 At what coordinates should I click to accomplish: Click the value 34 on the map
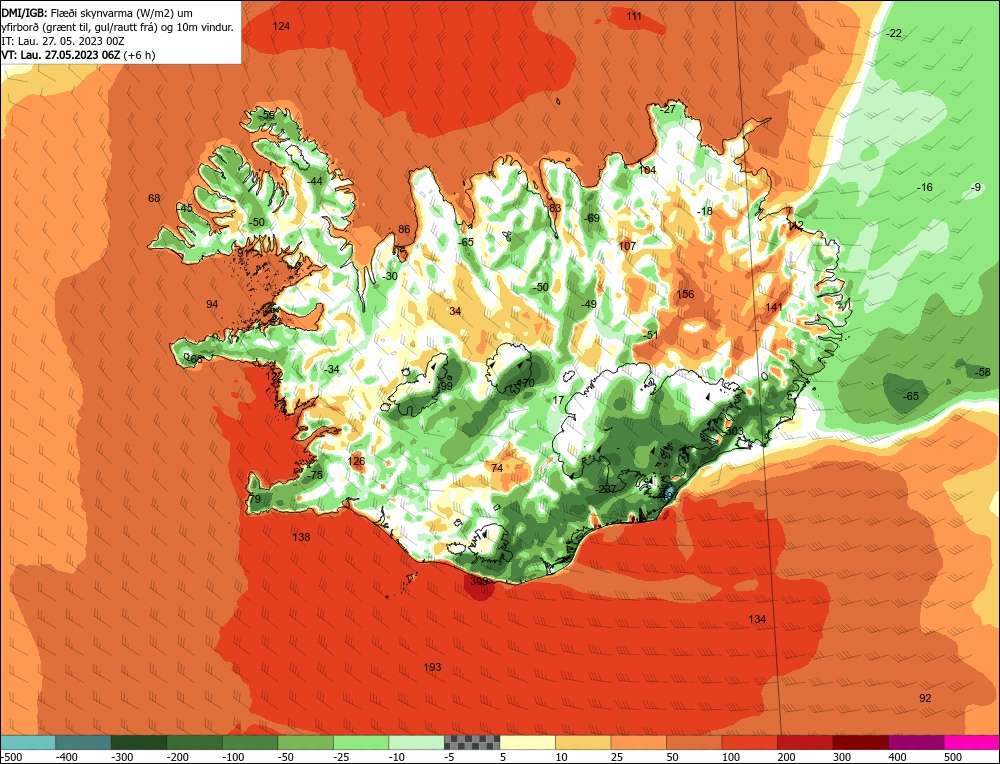[x=455, y=311]
